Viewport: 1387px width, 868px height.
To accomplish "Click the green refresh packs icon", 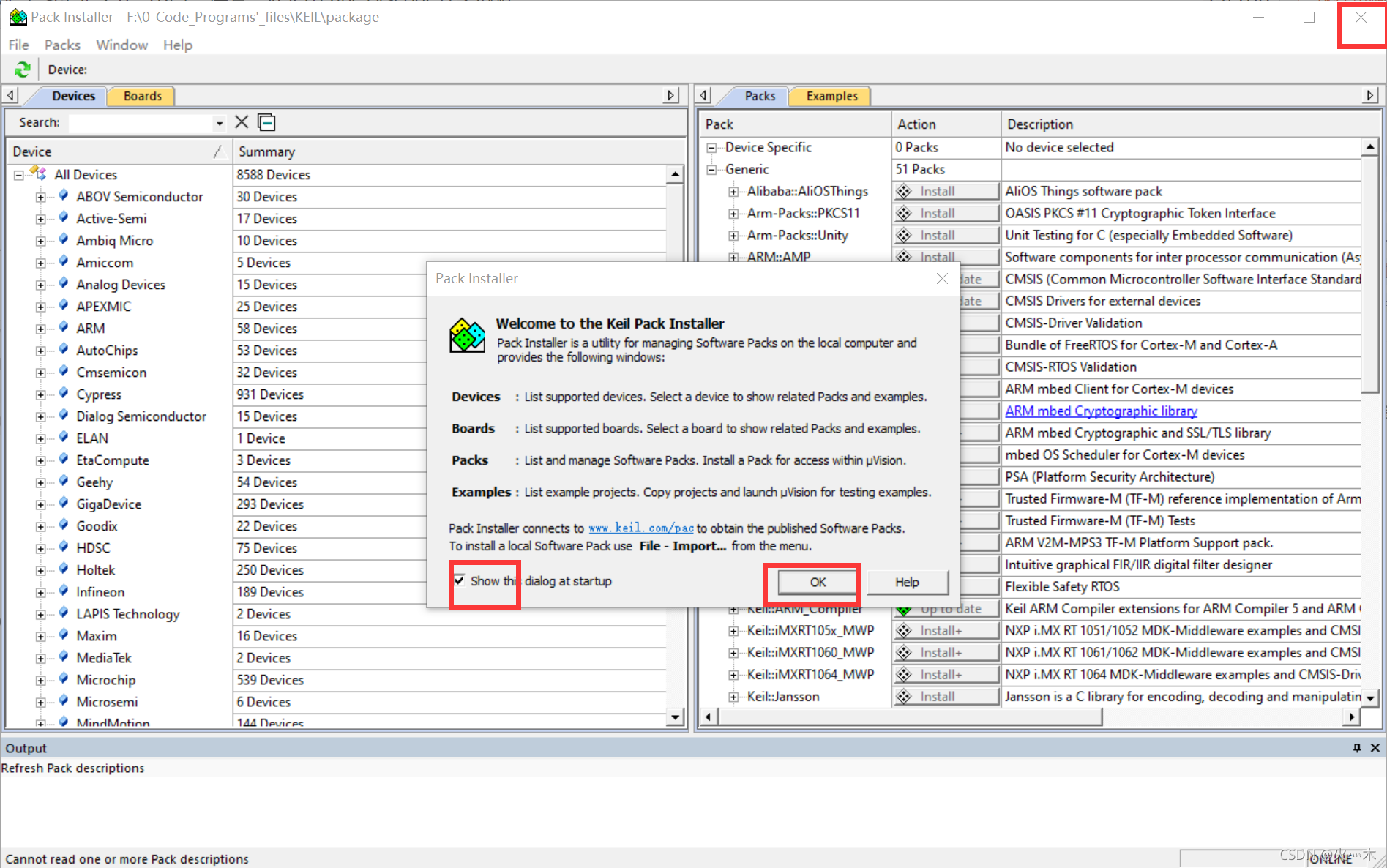I will pos(23,70).
